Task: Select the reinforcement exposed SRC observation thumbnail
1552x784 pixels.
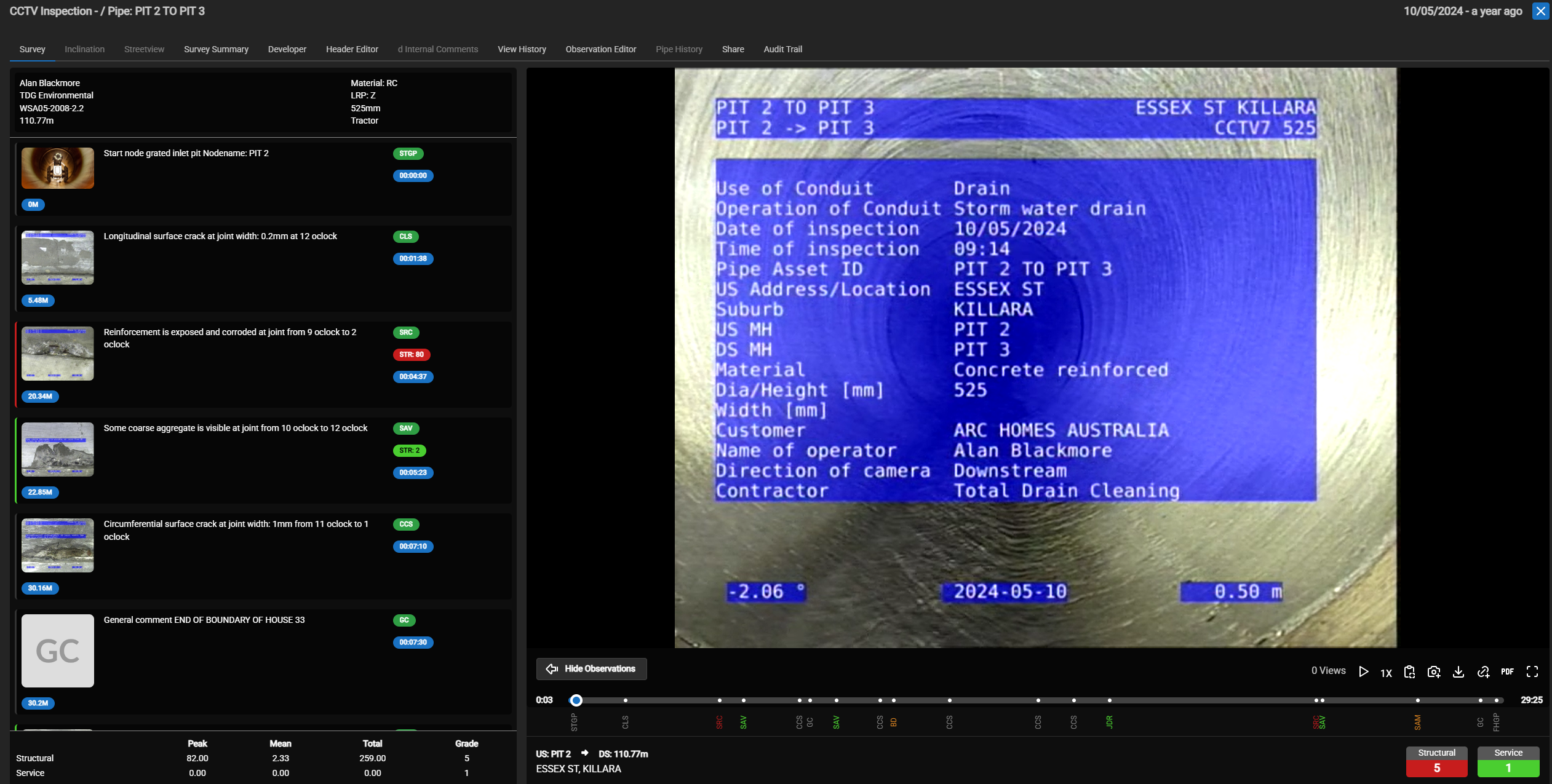Action: pyautogui.click(x=58, y=354)
